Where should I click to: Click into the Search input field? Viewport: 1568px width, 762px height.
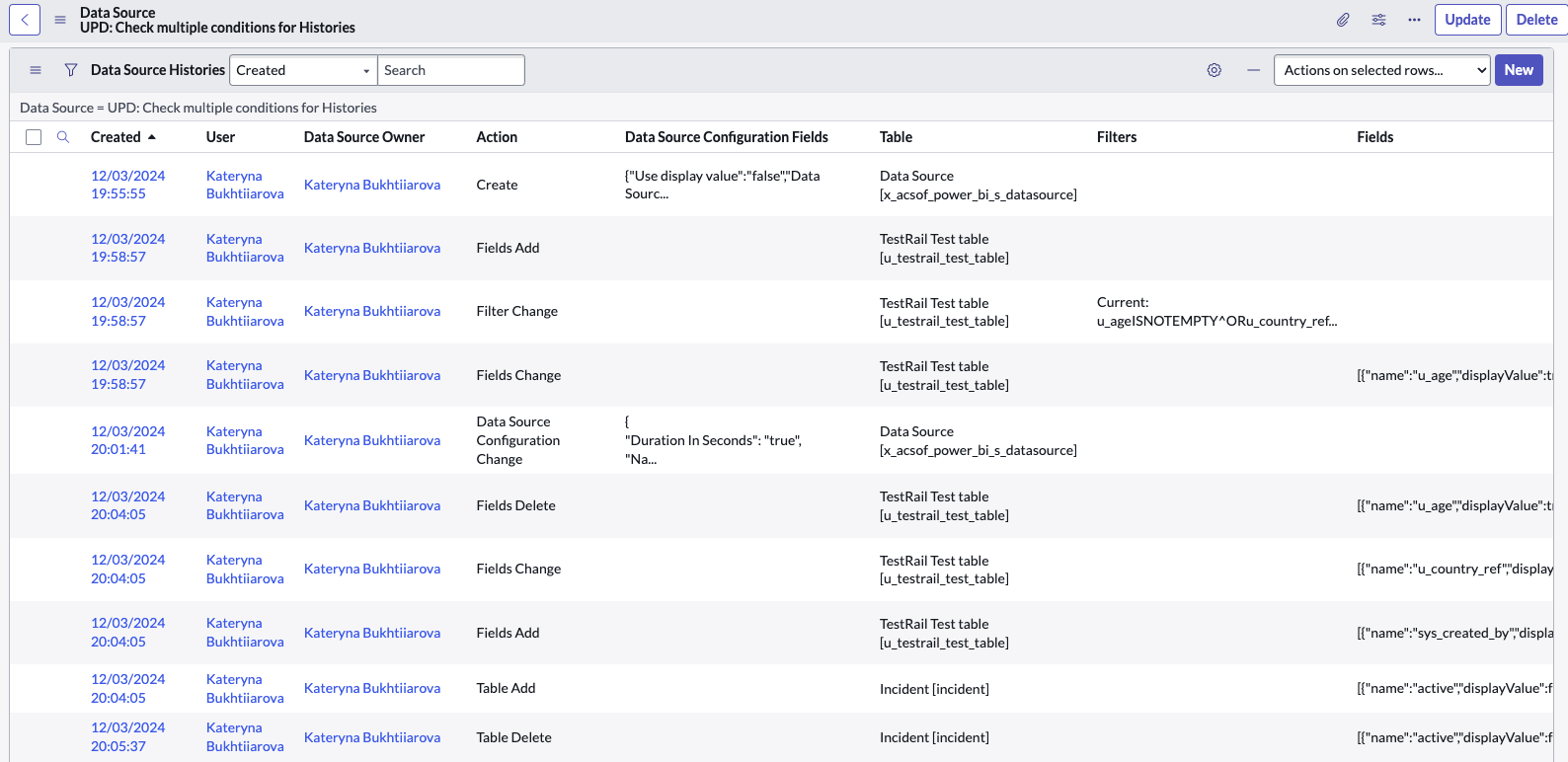pos(451,70)
